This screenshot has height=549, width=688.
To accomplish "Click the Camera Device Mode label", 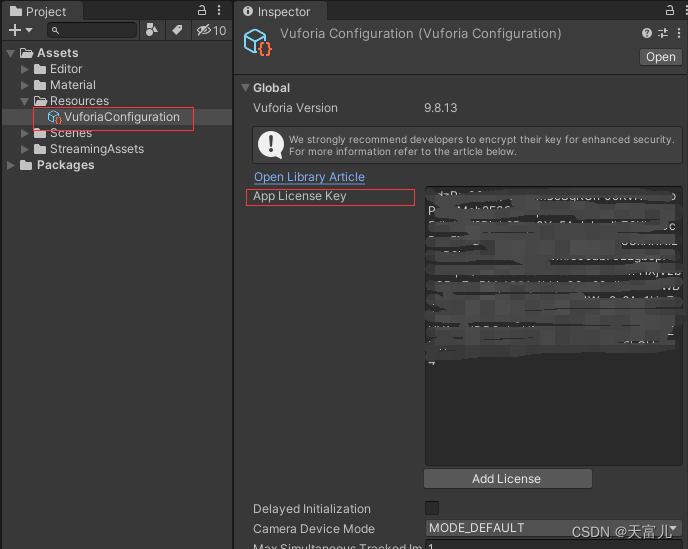I will click(314, 529).
